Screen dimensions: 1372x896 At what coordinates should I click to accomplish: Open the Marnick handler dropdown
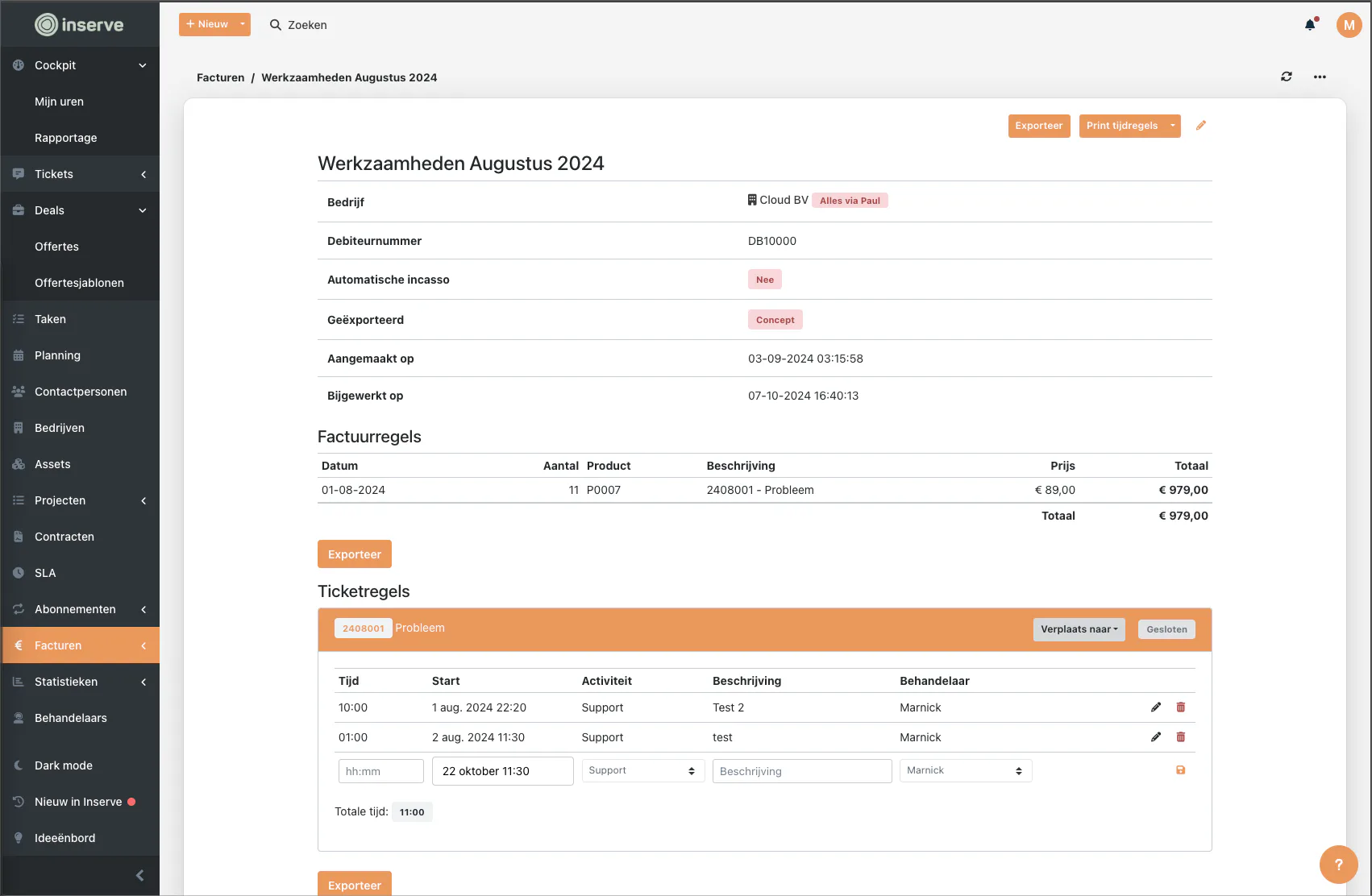pyautogui.click(x=967, y=771)
